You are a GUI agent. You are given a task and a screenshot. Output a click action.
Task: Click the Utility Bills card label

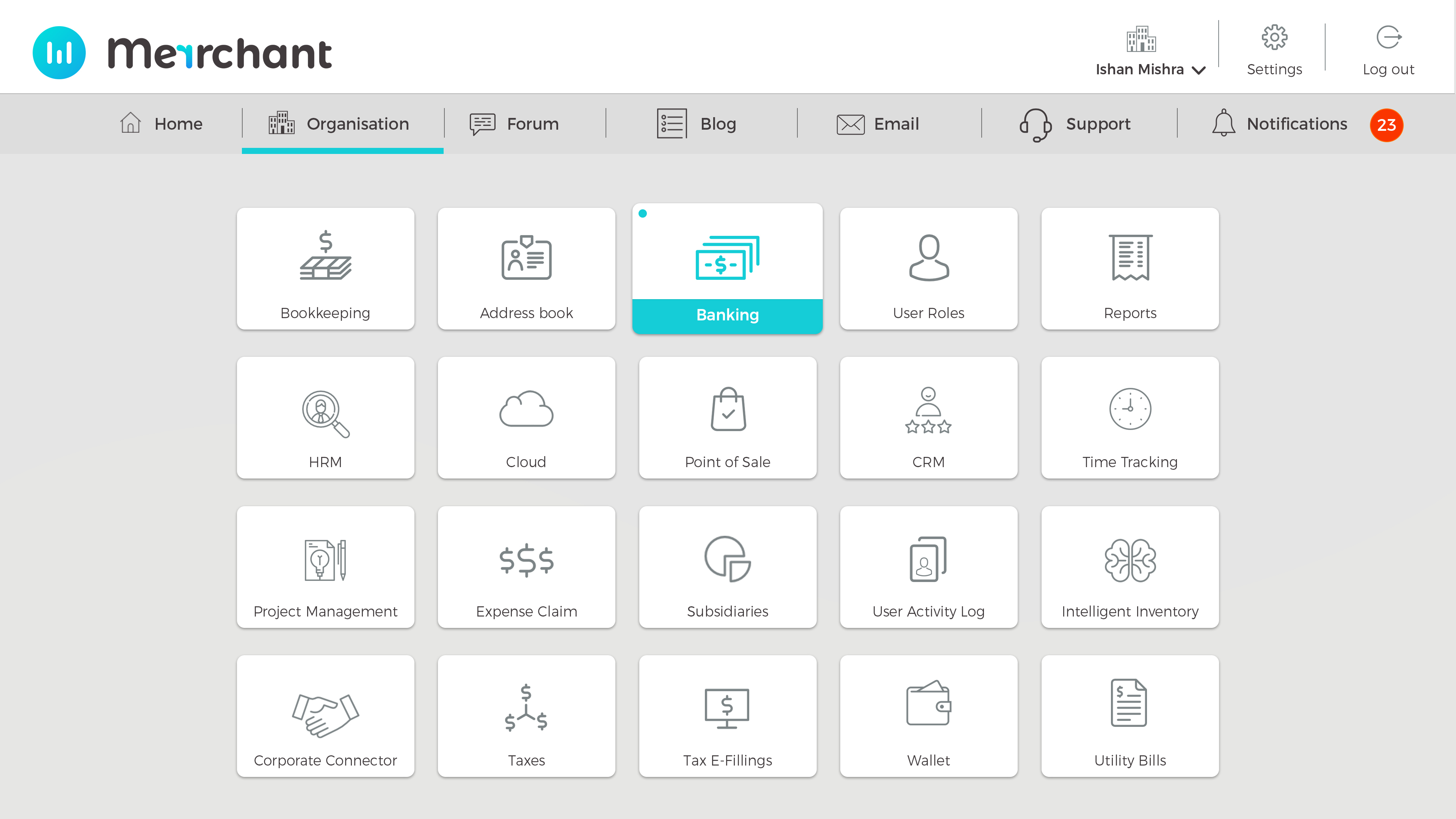point(1130,760)
